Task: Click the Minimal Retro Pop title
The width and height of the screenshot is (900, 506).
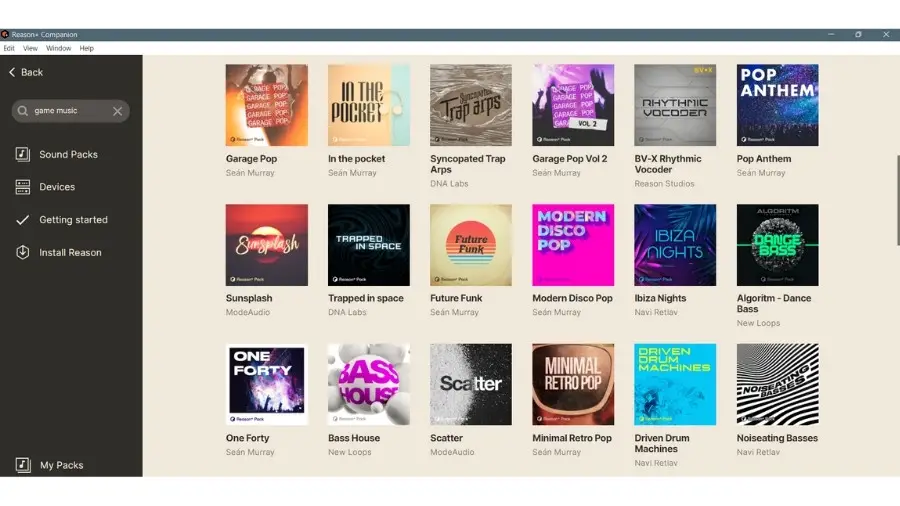Action: [x=572, y=438]
